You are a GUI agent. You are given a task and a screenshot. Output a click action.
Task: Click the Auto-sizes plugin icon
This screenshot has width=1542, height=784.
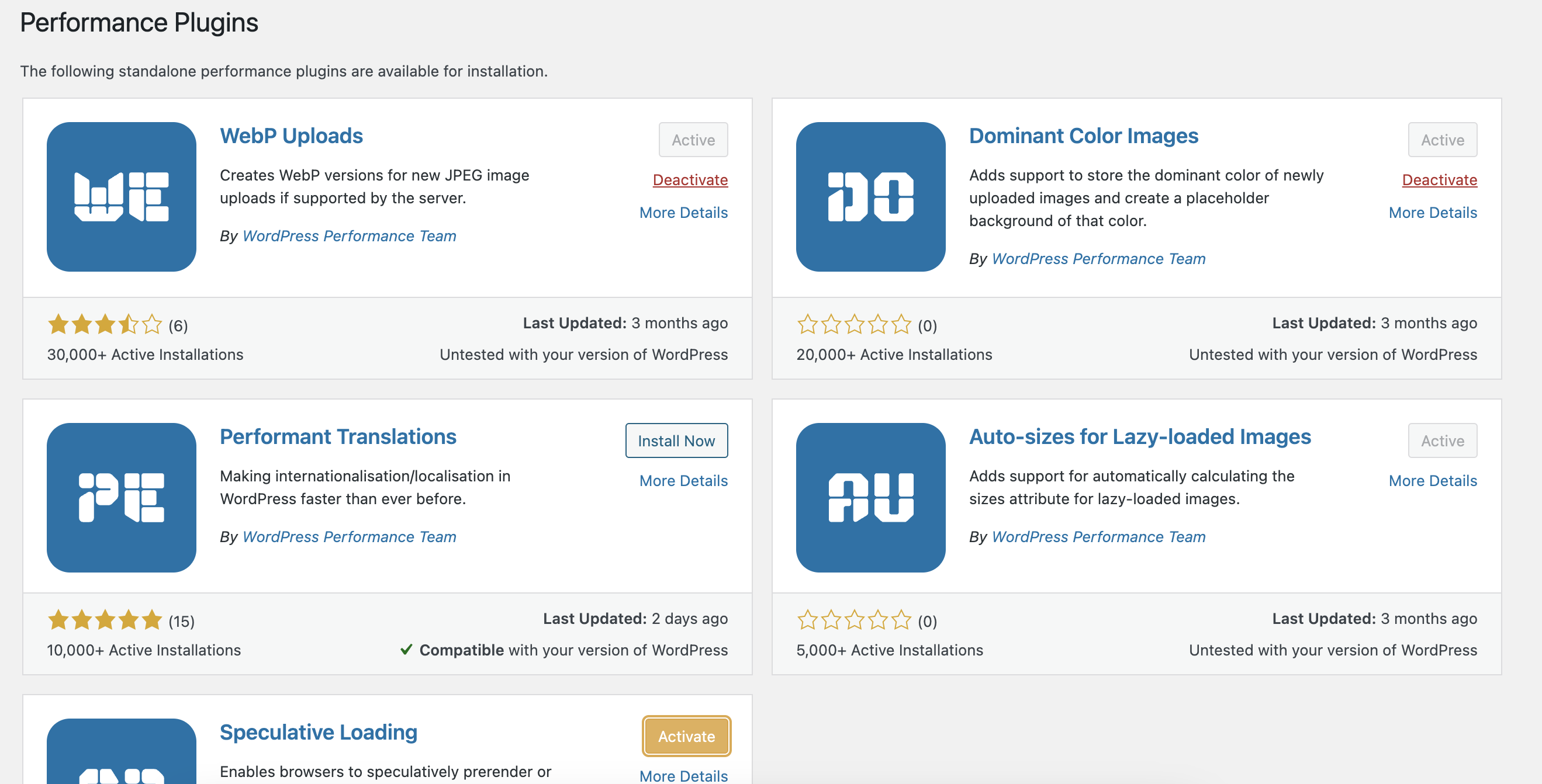click(870, 497)
